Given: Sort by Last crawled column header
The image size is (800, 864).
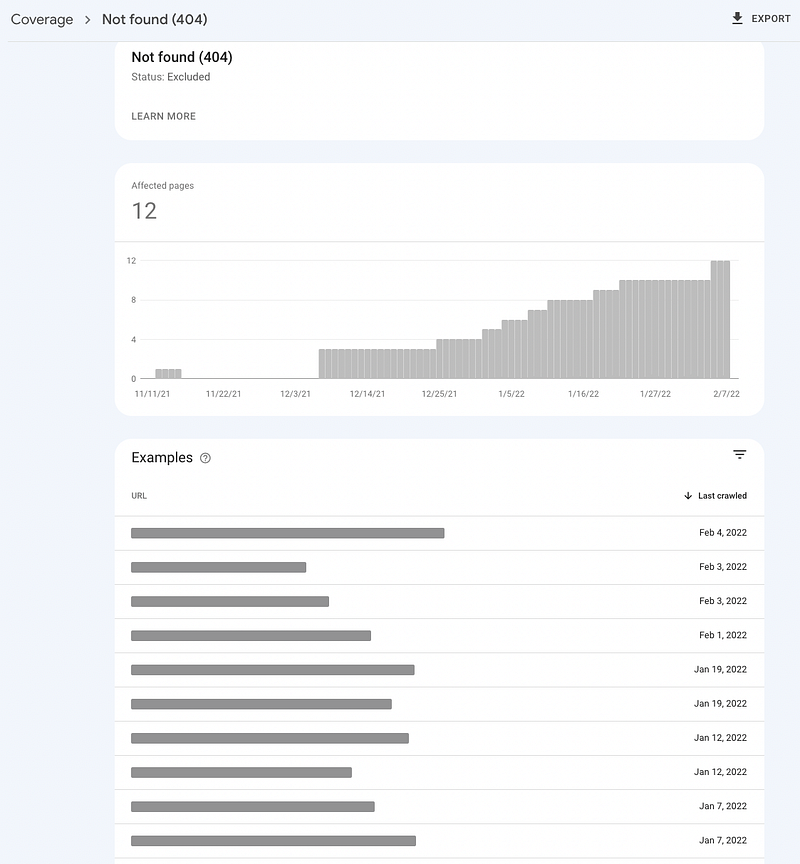Looking at the screenshot, I should pyautogui.click(x=722, y=495).
